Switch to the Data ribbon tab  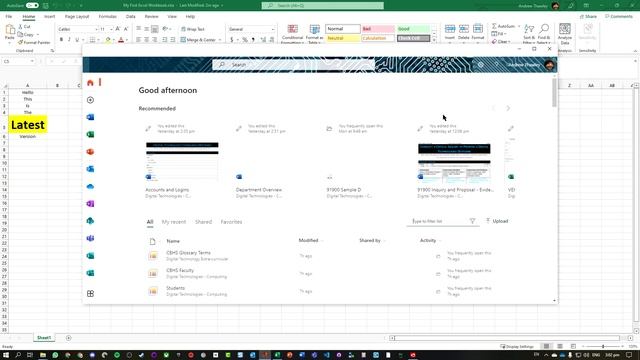click(131, 17)
